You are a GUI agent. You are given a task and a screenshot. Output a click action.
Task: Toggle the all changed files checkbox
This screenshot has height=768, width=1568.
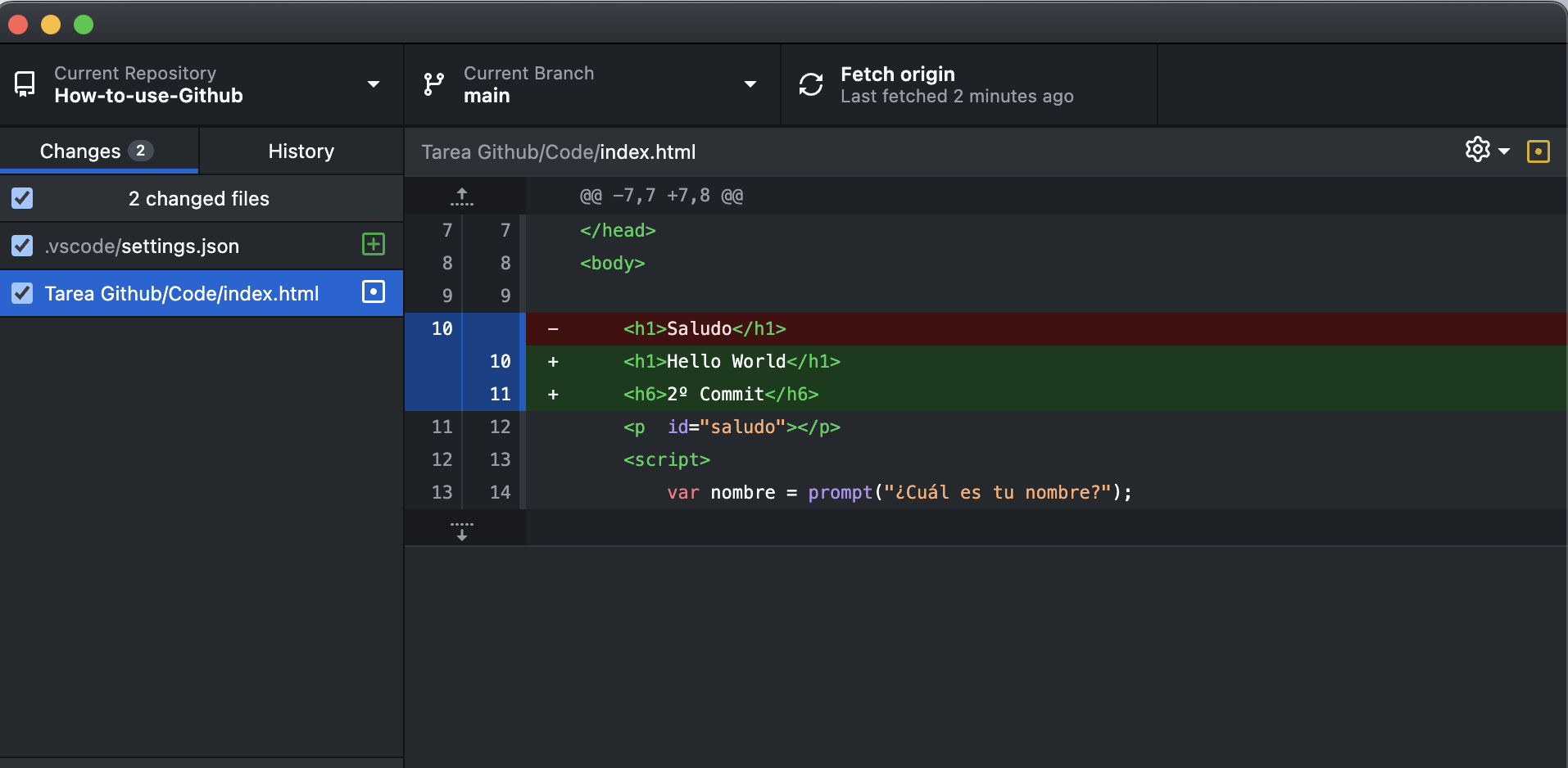tap(22, 198)
